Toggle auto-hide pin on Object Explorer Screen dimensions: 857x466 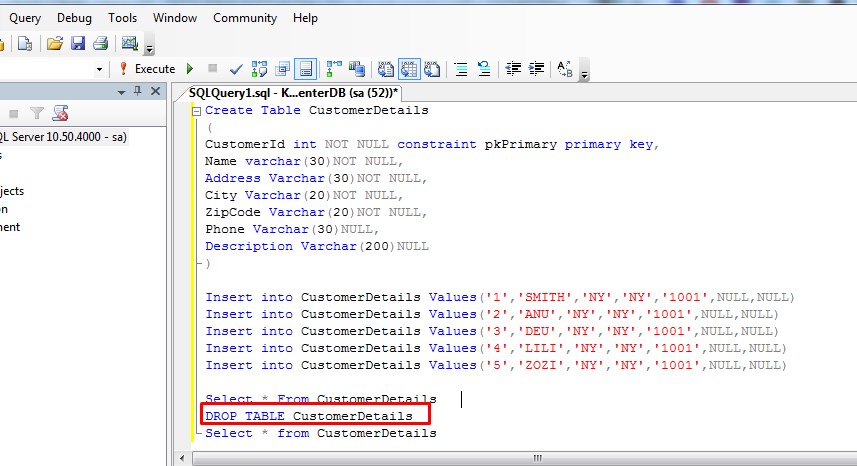coord(137,91)
